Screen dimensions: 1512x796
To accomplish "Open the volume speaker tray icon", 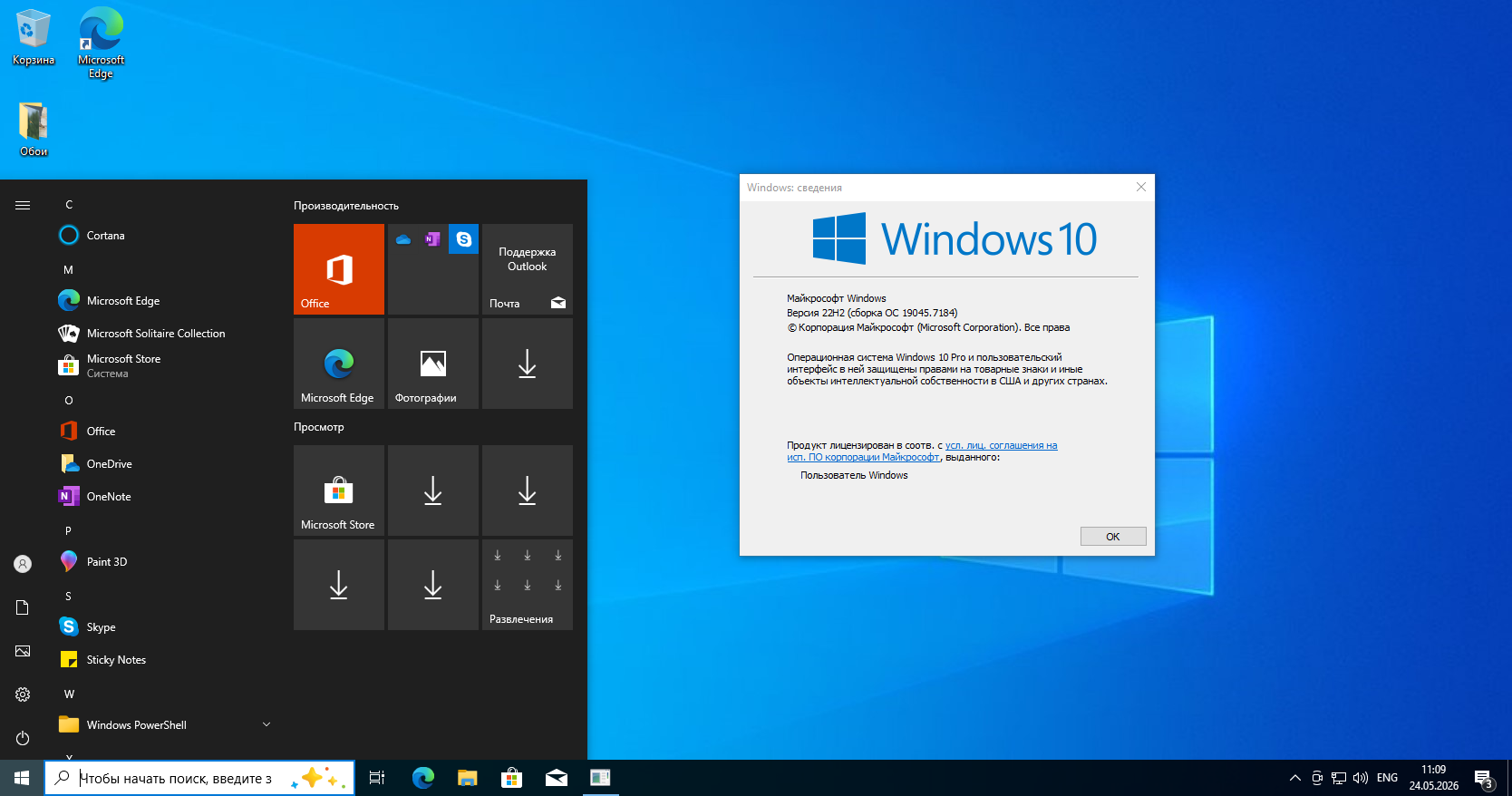I will point(1361,778).
